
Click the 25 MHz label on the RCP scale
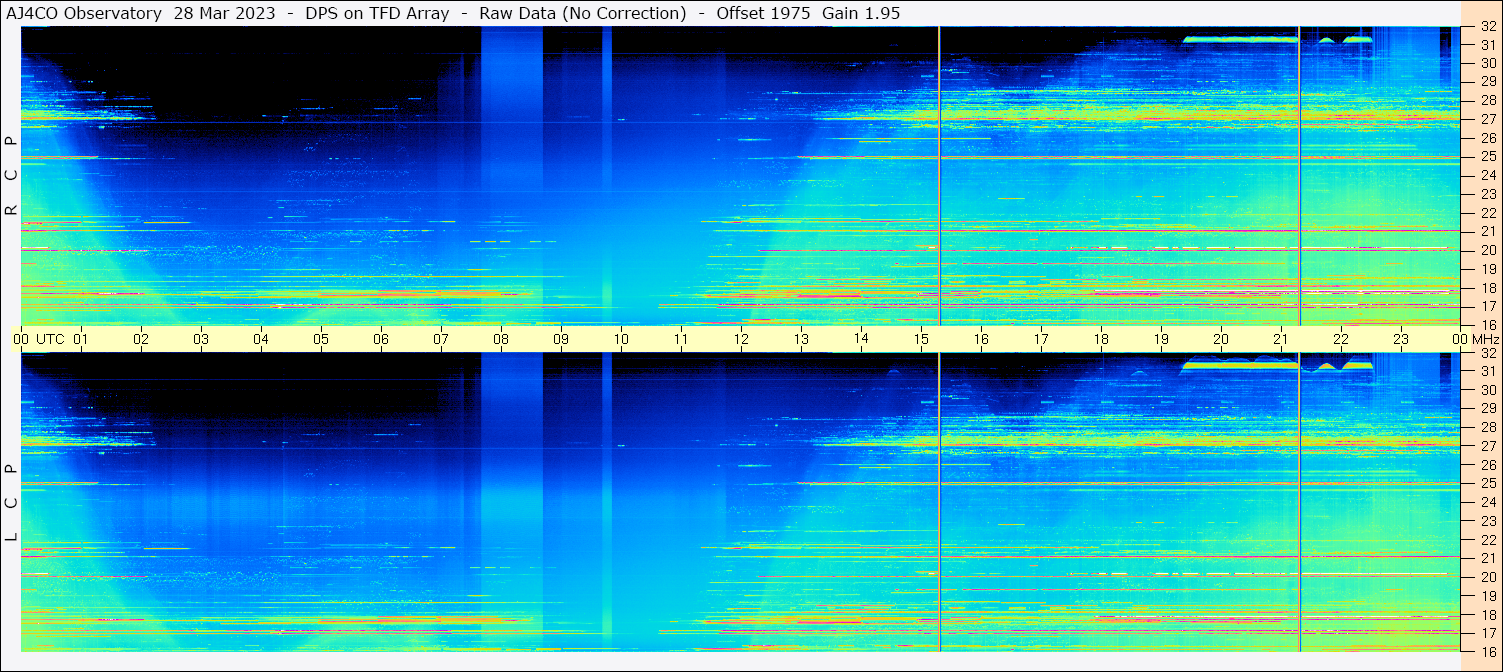pyautogui.click(x=1488, y=157)
